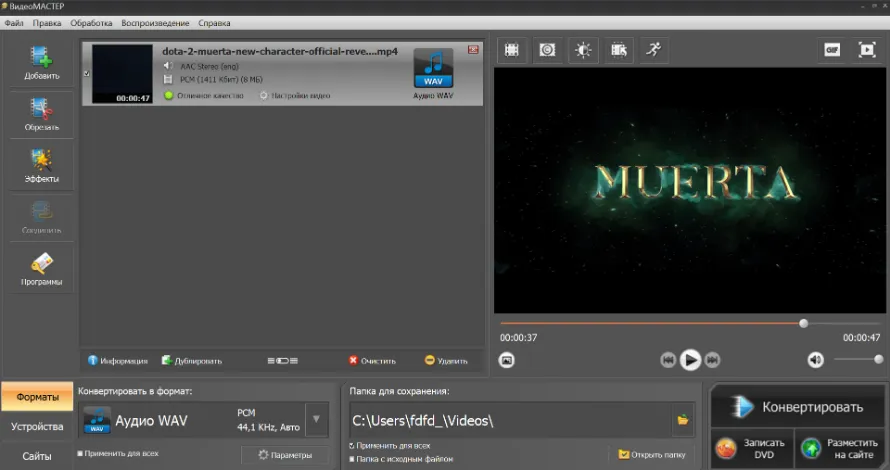Viewport: 890px width, 470px height.
Task: Click the volume slider handle
Action: click(879, 359)
